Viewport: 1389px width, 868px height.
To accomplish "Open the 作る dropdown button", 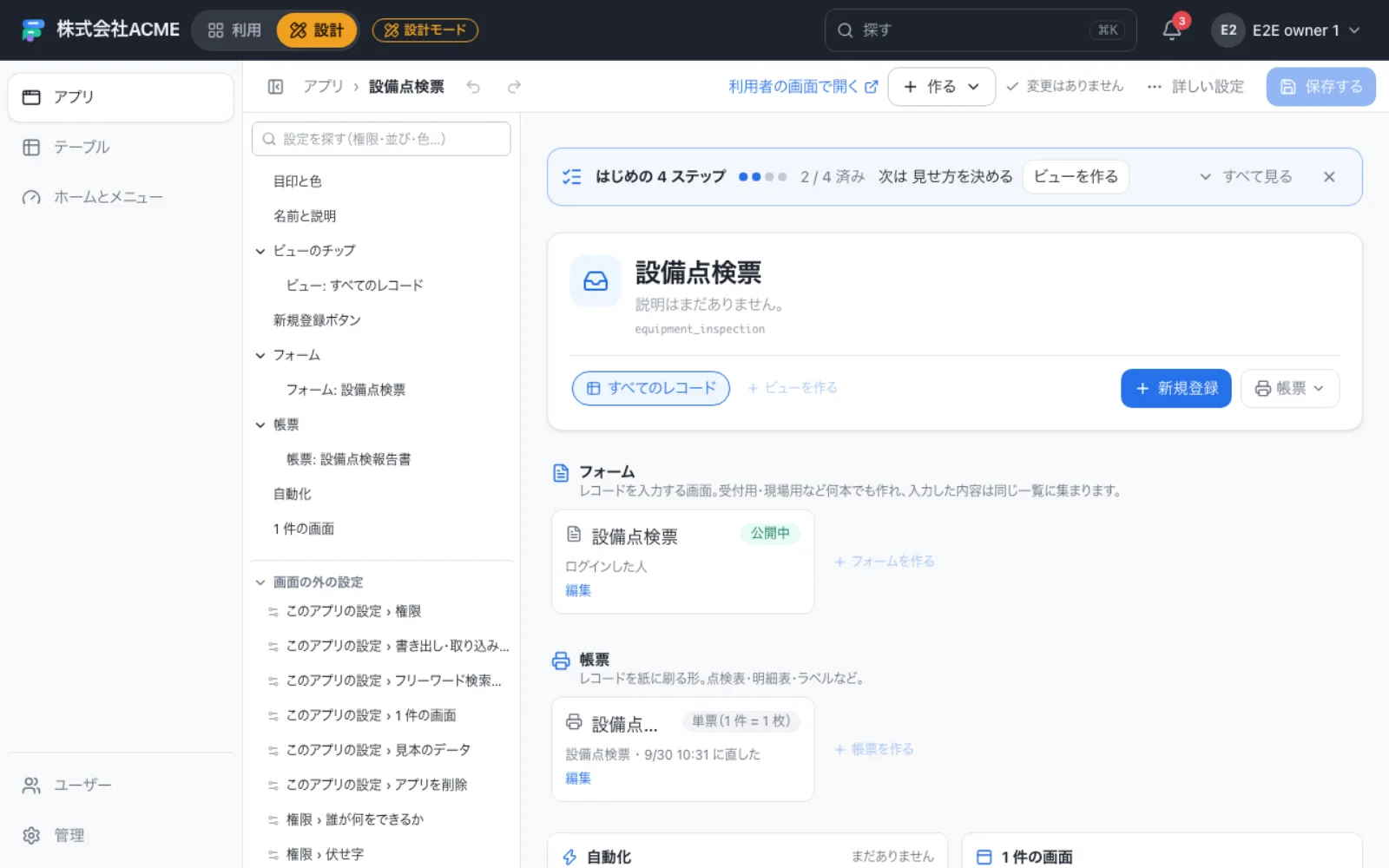I will 942,87.
